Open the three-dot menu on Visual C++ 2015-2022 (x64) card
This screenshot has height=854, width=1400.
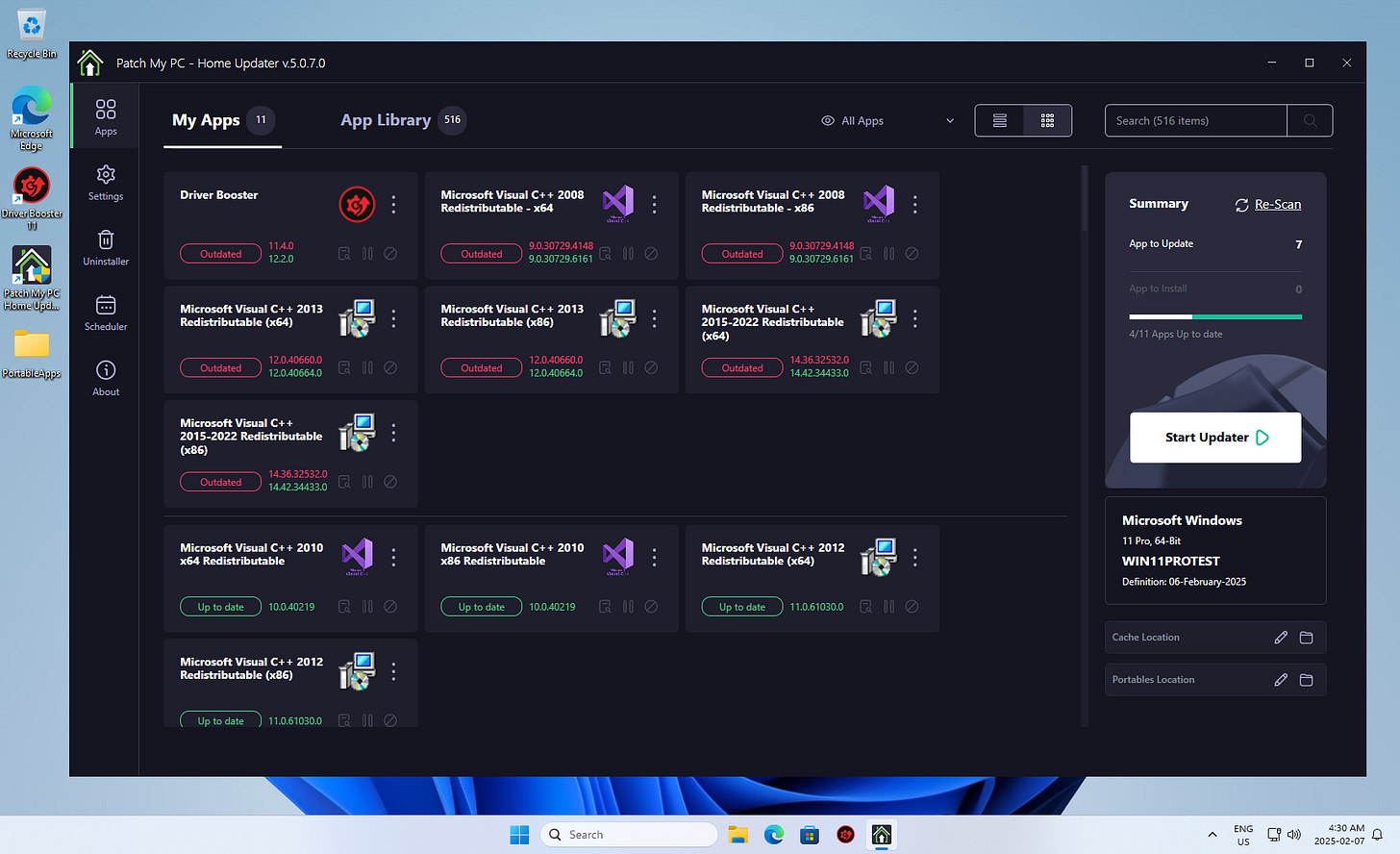[x=914, y=318]
